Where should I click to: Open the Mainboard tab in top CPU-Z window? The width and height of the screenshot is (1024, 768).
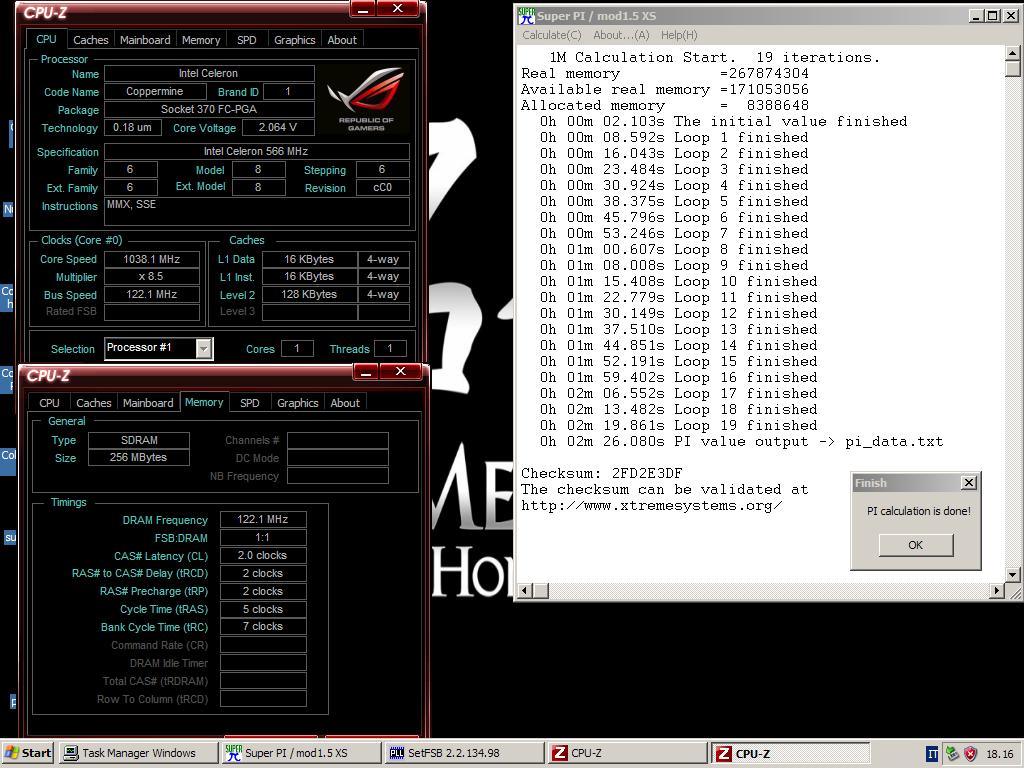145,40
